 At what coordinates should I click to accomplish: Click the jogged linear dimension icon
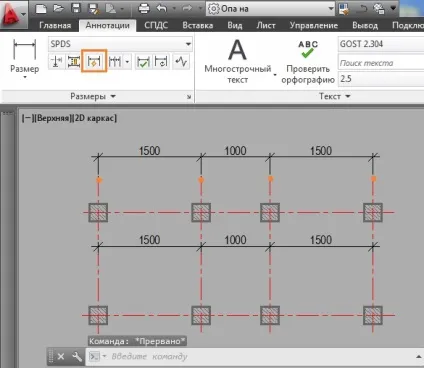(181, 62)
